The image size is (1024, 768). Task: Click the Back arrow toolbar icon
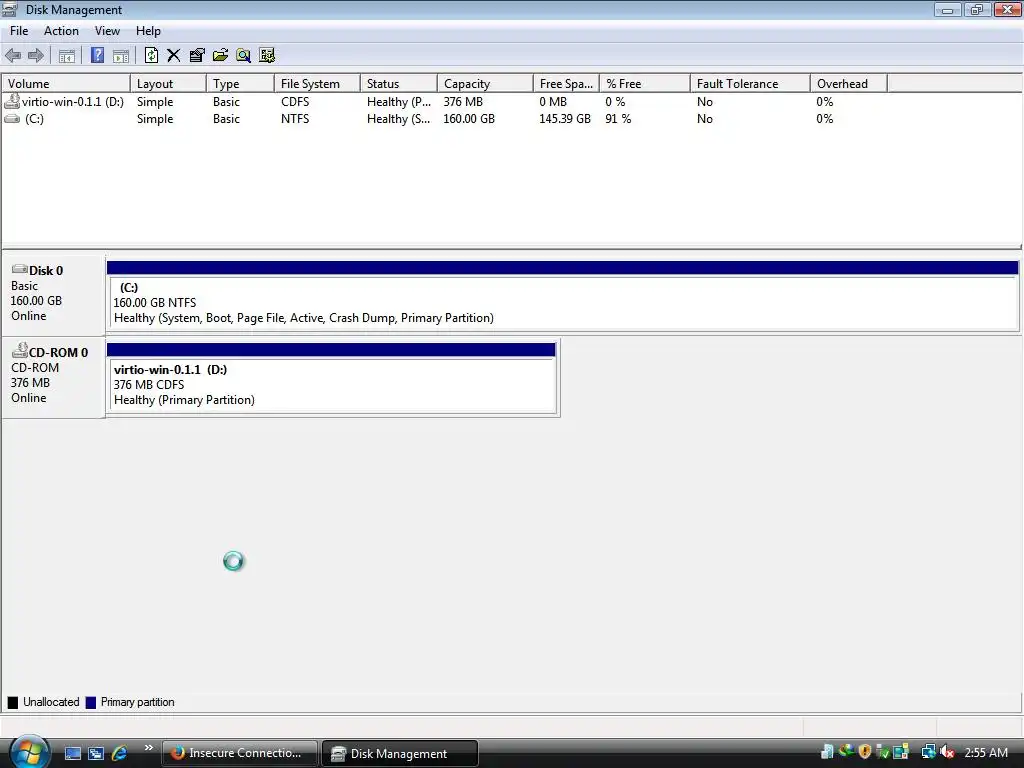(13, 56)
